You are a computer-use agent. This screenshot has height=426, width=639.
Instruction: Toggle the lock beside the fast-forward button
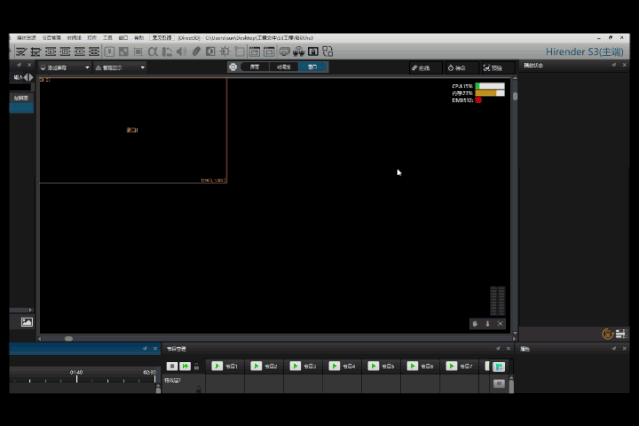click(196, 366)
